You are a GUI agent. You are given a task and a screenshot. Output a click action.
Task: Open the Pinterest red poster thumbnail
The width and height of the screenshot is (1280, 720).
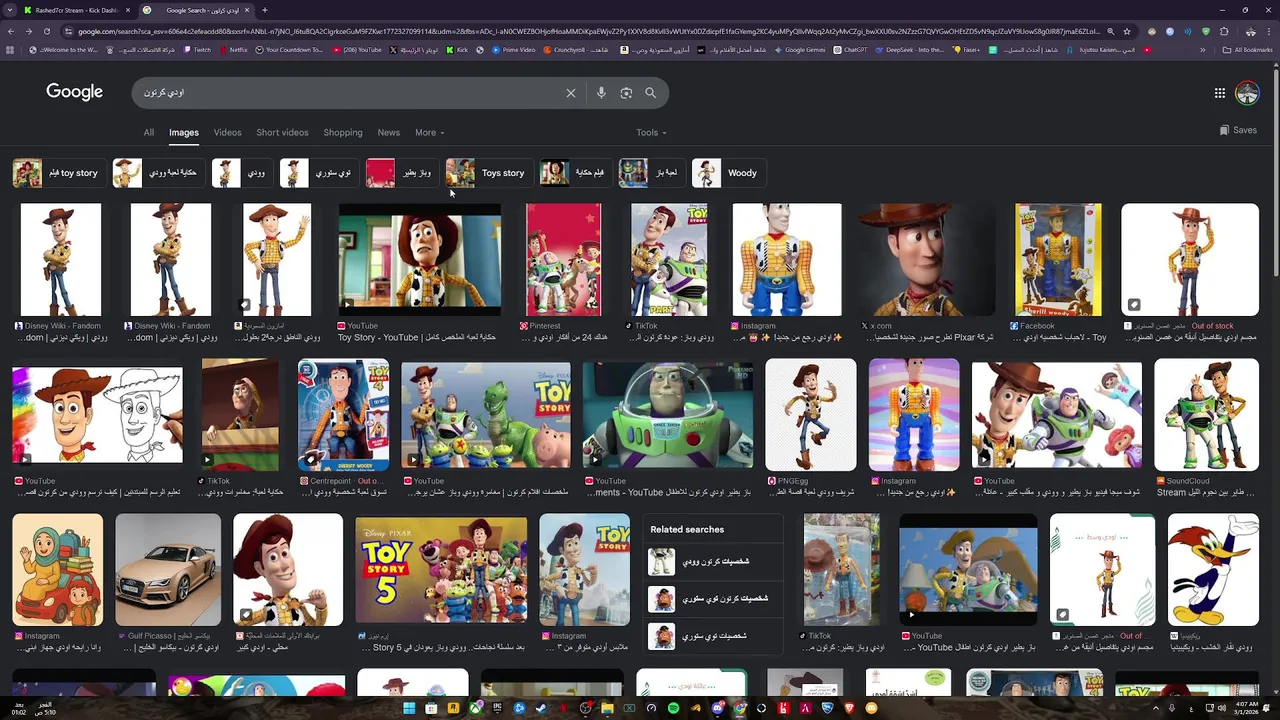tap(564, 260)
